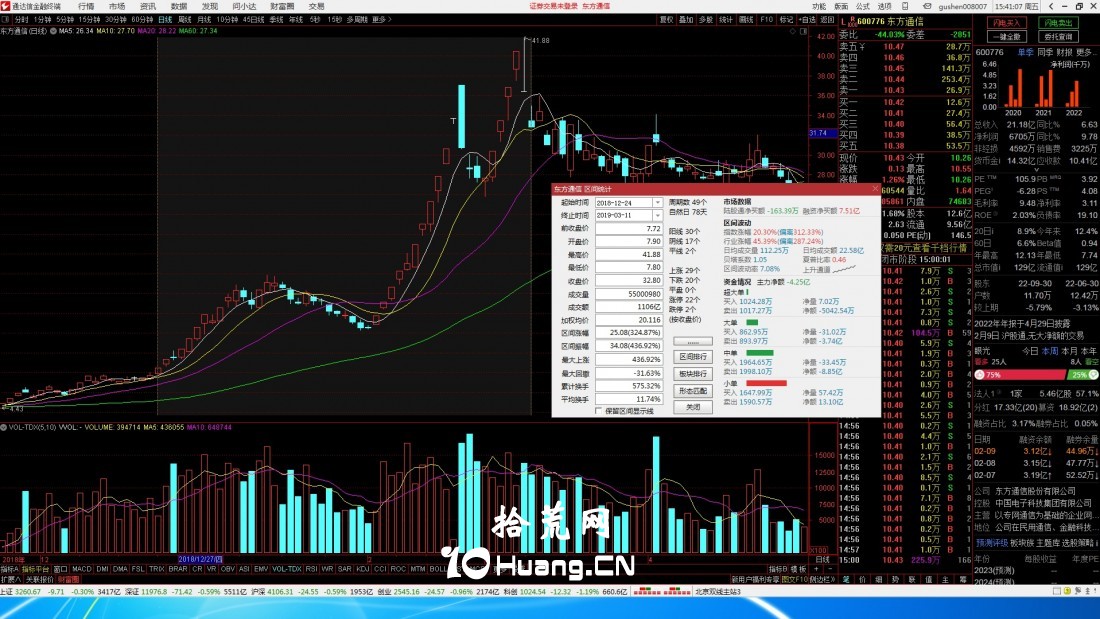Viewport: 1100px width, 619px height.
Task: Open the 交易 menu
Action: click(x=316, y=6)
